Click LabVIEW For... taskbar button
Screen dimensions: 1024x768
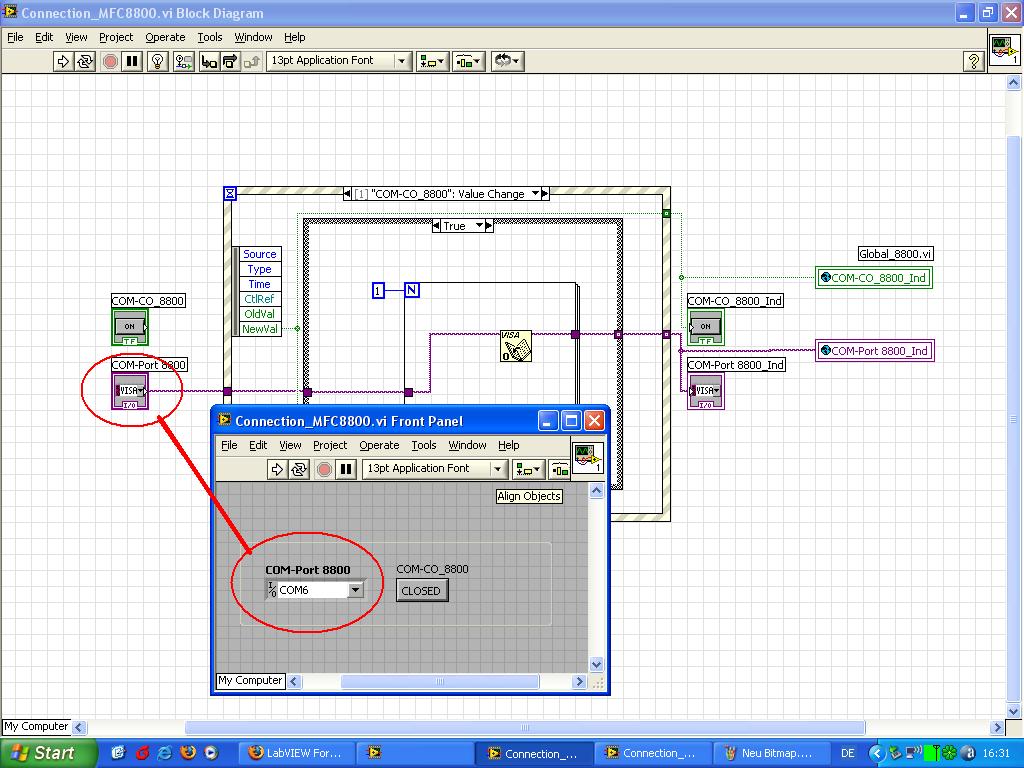coord(295,753)
